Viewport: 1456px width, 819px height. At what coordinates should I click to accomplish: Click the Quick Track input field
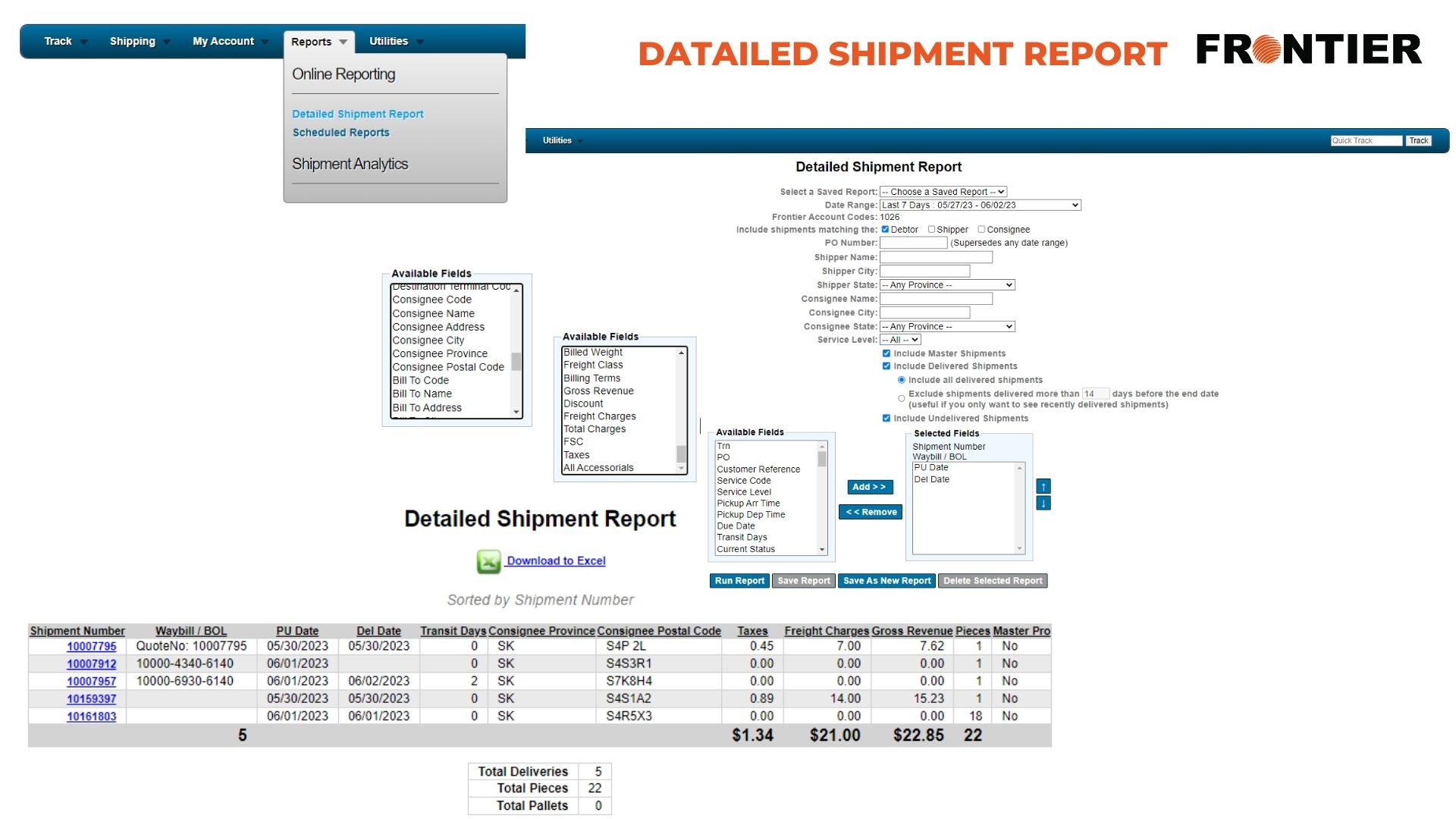tap(1367, 140)
